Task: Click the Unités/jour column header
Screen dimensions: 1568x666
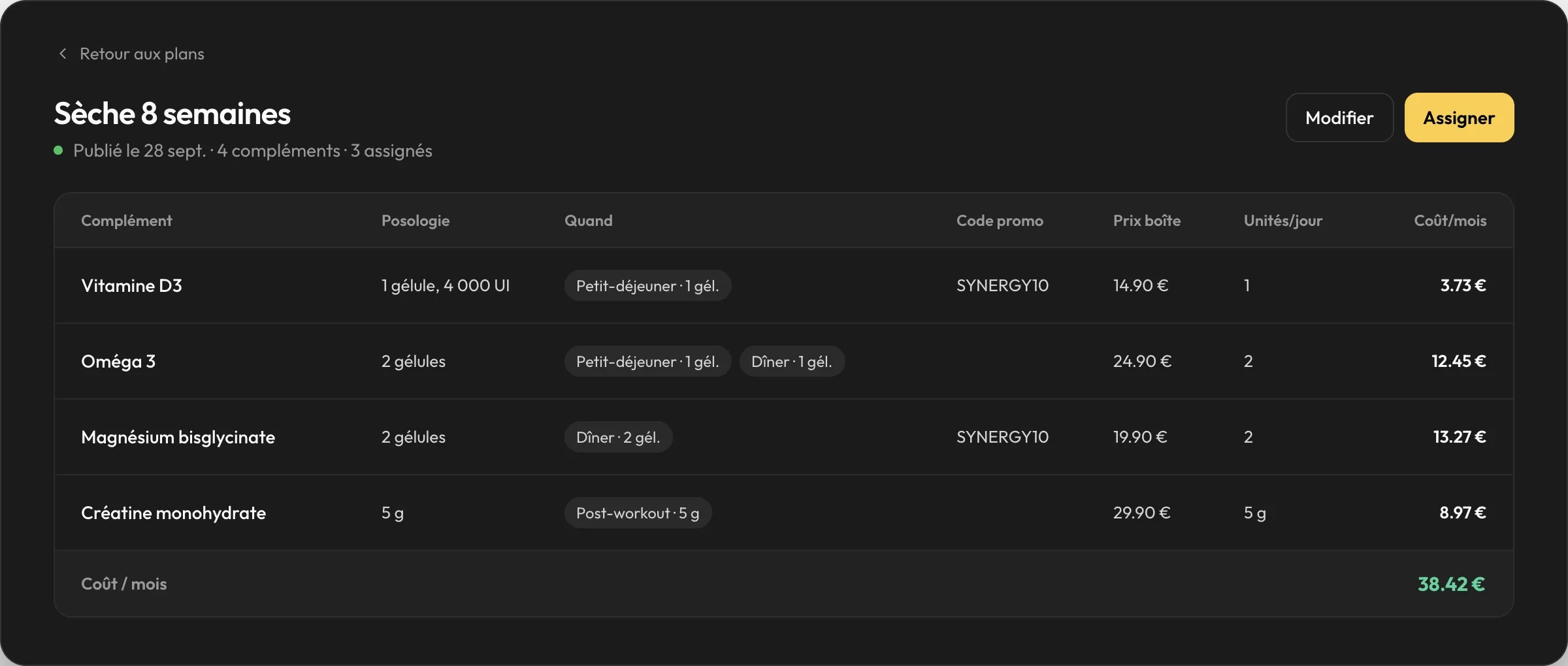Action: tap(1283, 221)
